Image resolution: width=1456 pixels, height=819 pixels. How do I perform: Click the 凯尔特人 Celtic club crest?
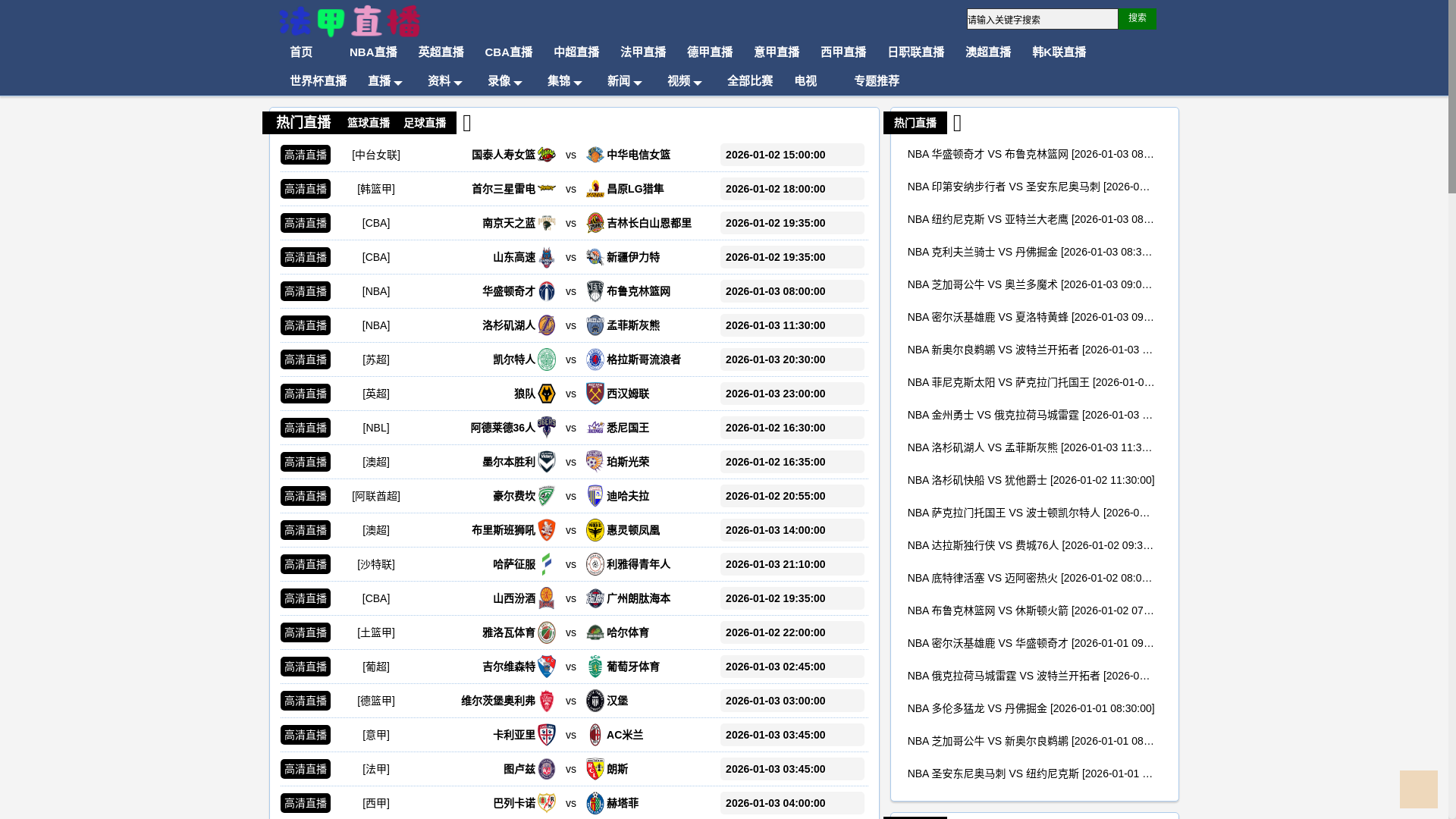click(547, 359)
